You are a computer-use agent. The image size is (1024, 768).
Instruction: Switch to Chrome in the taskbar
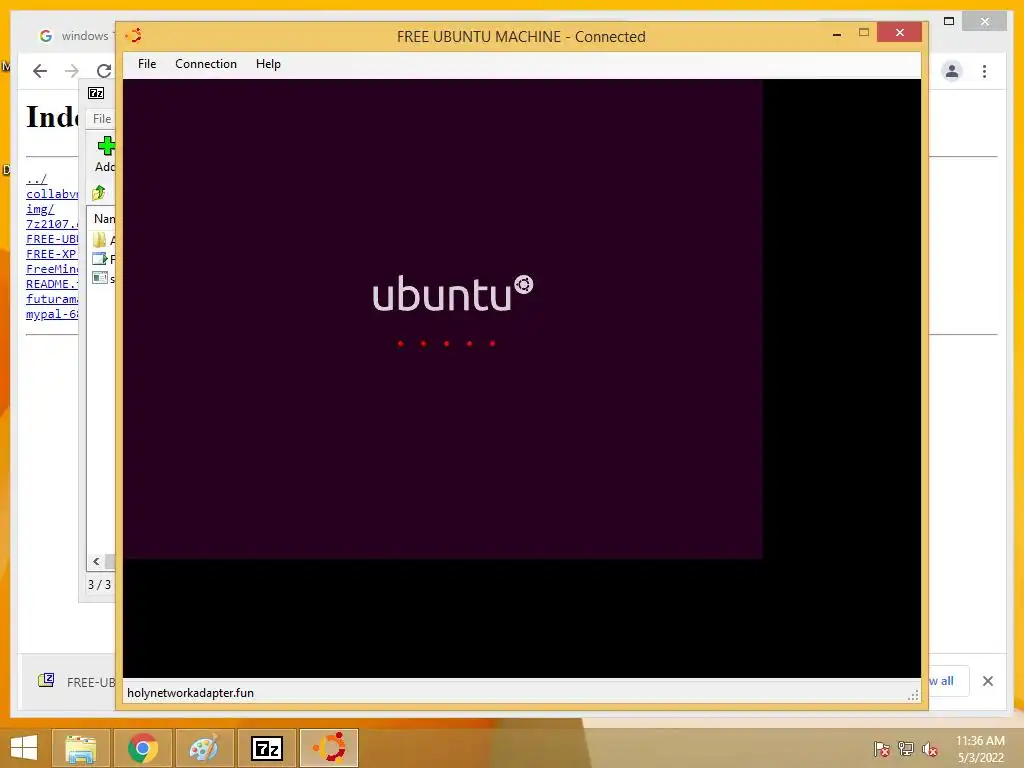[x=143, y=748]
